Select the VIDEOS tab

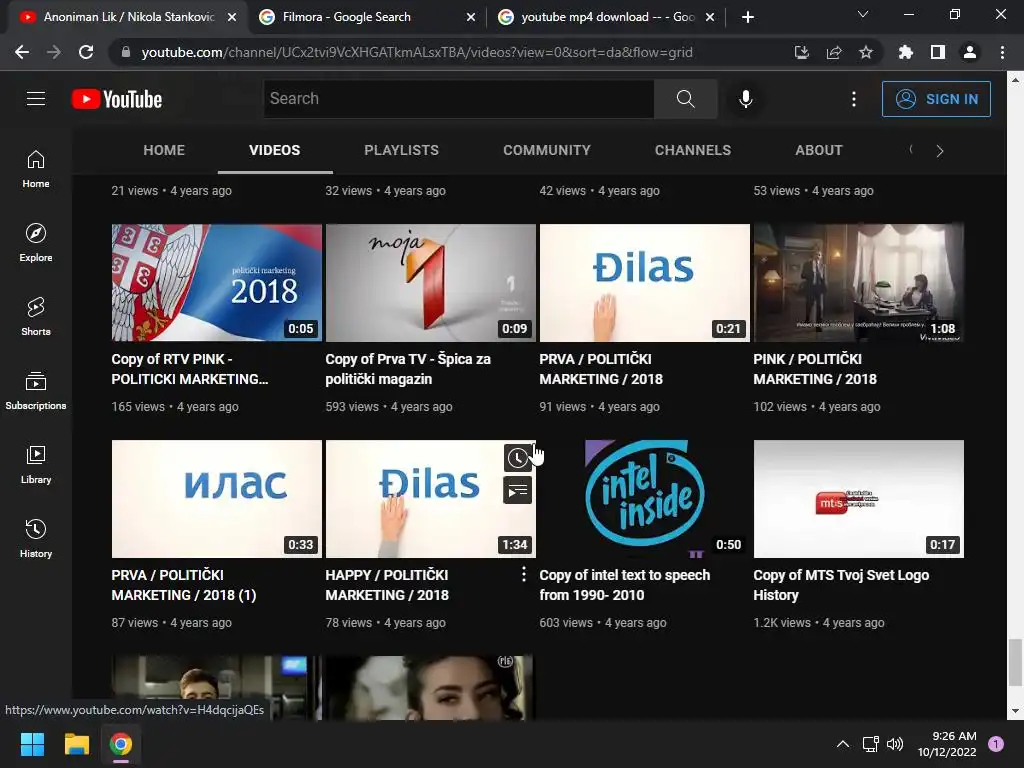274,150
